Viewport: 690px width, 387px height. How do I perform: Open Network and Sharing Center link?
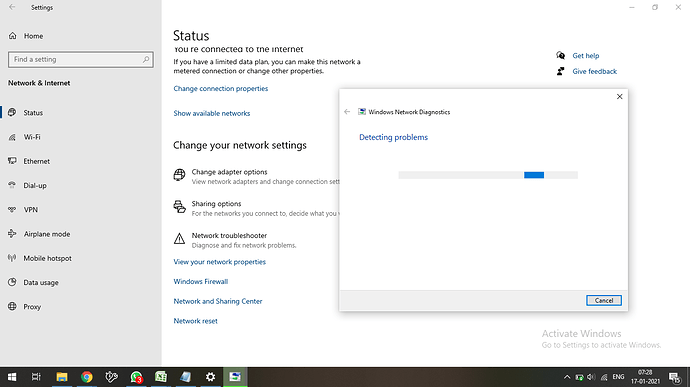(x=218, y=301)
